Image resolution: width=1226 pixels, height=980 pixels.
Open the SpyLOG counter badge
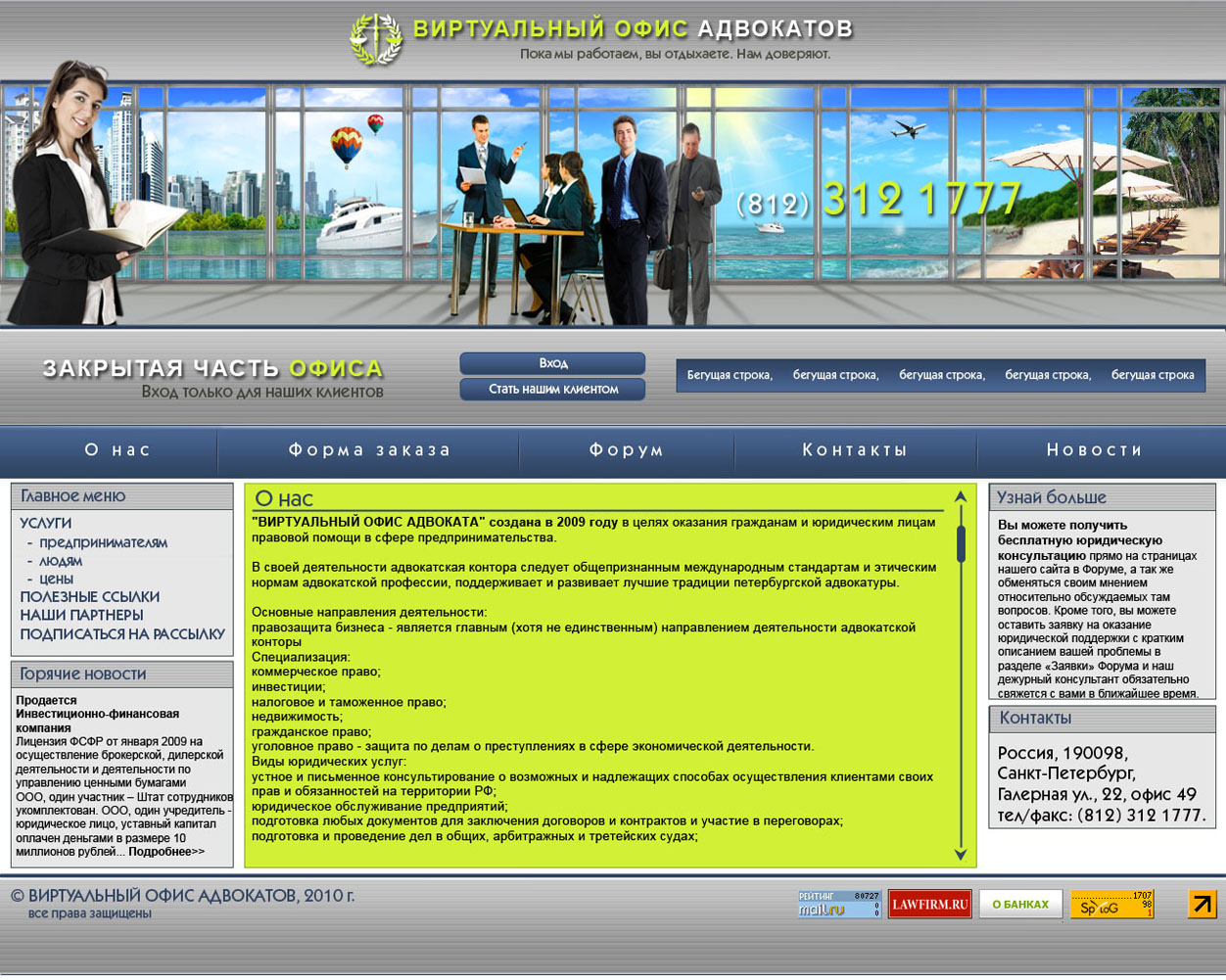coord(1111,904)
